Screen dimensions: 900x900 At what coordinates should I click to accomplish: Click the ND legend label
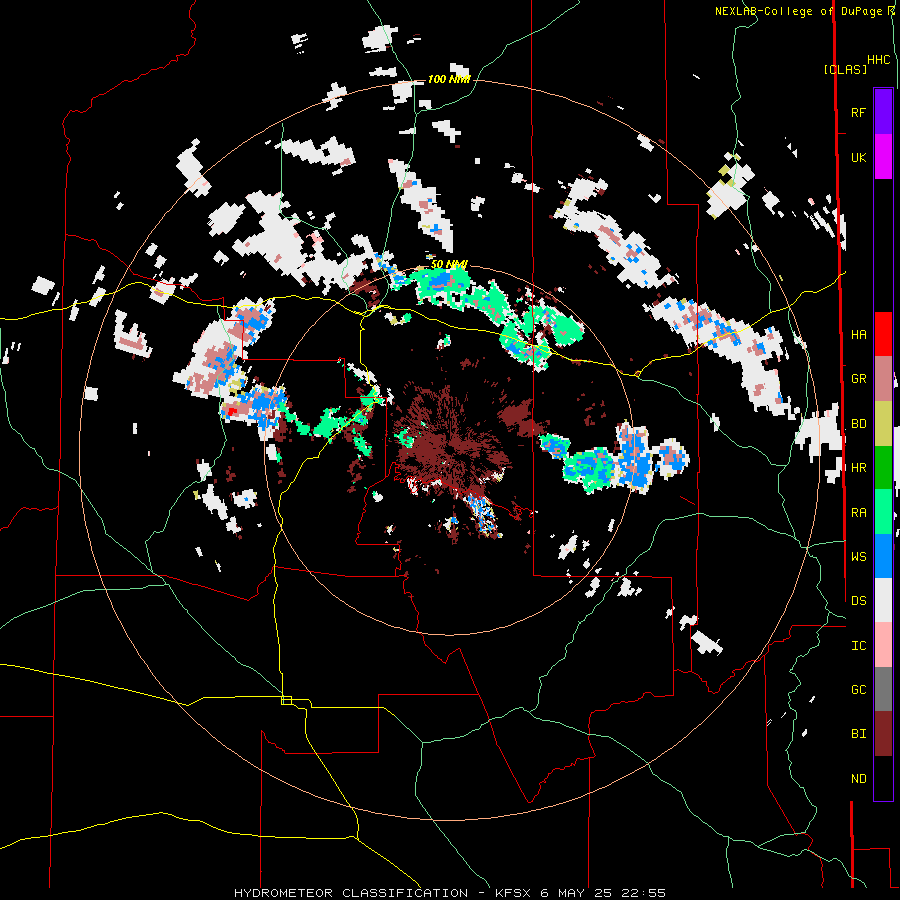coord(858,778)
